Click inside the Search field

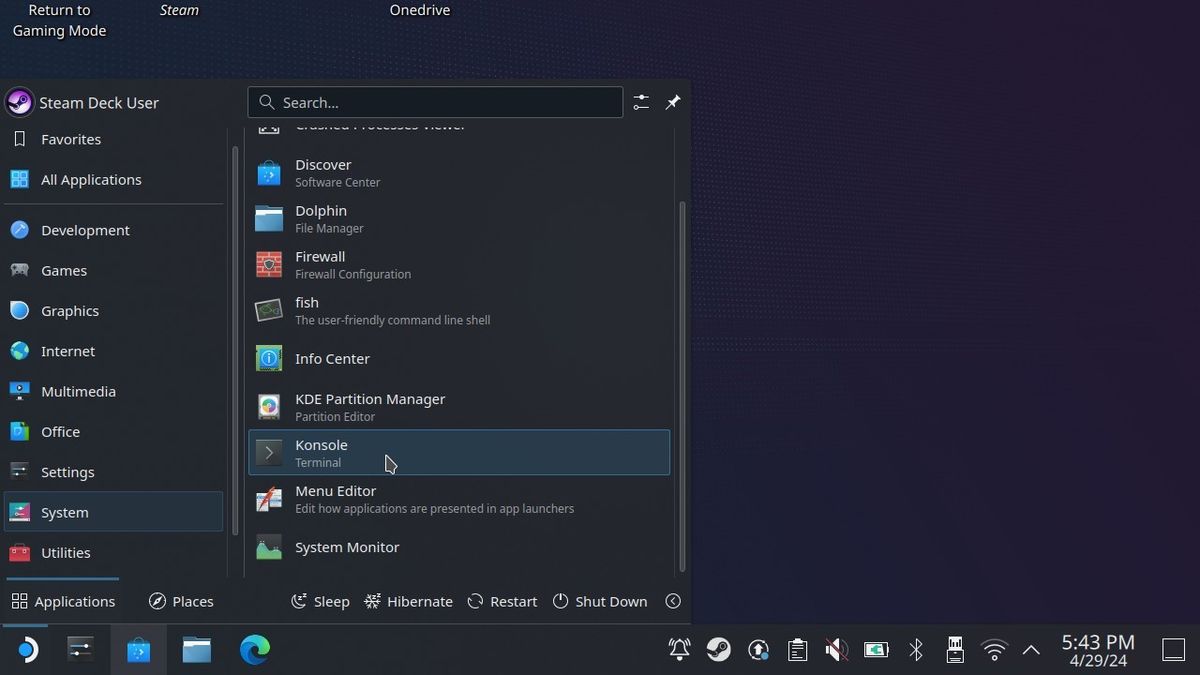435,102
